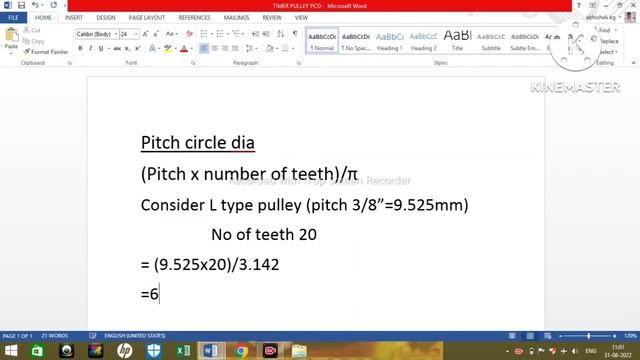Switch to Read Mode view
The width and height of the screenshot is (640, 360).
coord(512,336)
